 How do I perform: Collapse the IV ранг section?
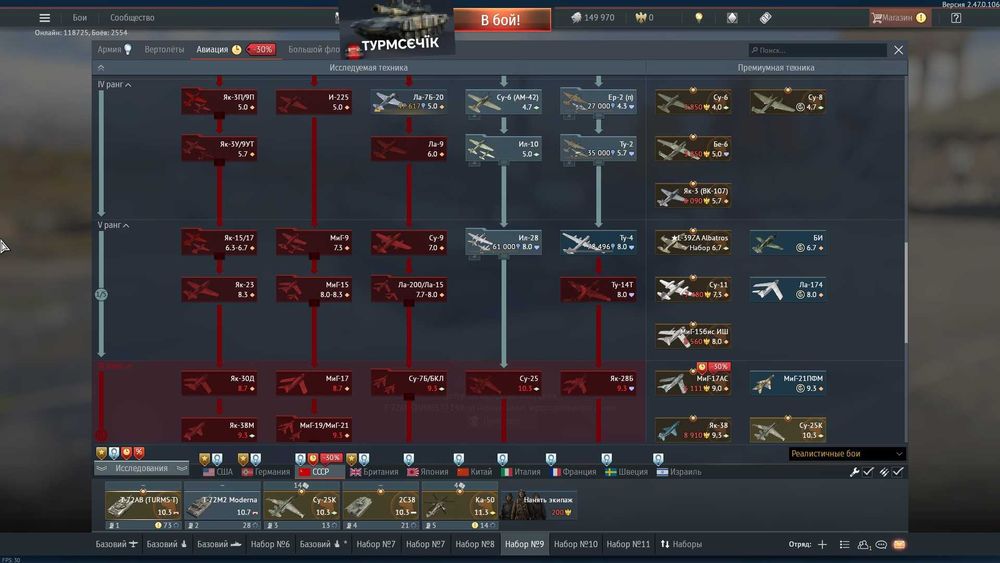pyautogui.click(x=115, y=84)
